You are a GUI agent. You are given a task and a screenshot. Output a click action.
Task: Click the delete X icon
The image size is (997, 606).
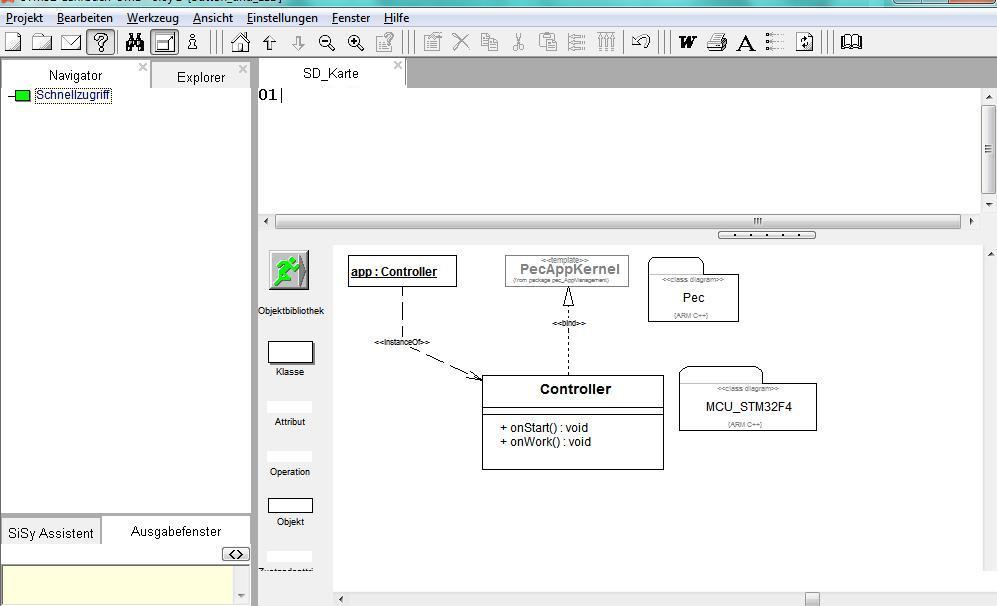point(461,43)
